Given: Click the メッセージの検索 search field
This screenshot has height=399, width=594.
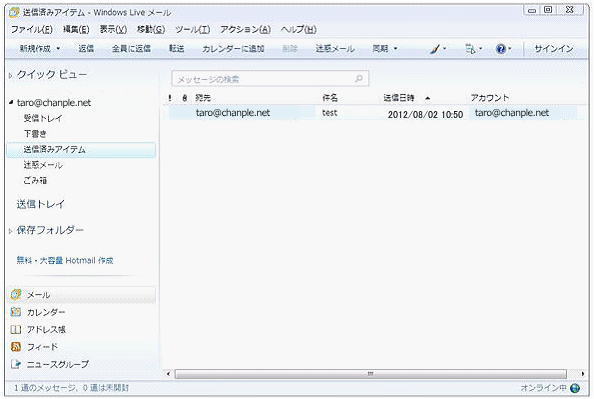Looking at the screenshot, I should (x=270, y=79).
